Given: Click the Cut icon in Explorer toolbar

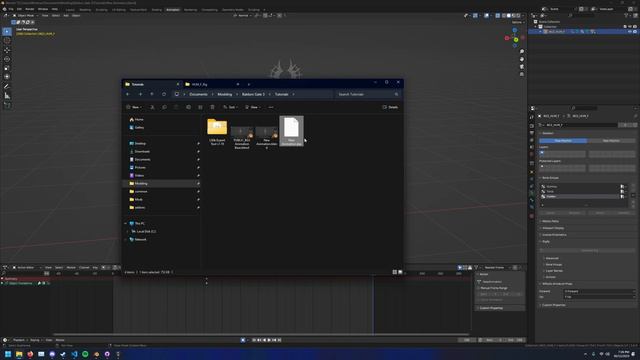Looking at the screenshot, I should coord(152,107).
